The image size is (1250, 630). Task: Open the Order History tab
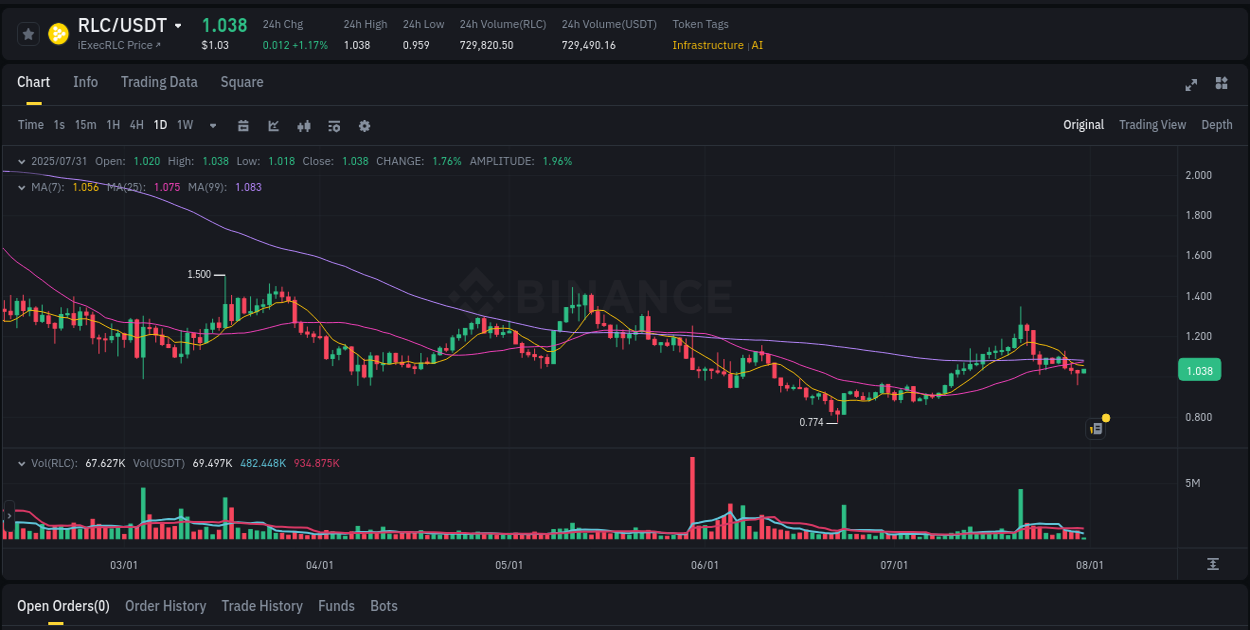[165, 606]
